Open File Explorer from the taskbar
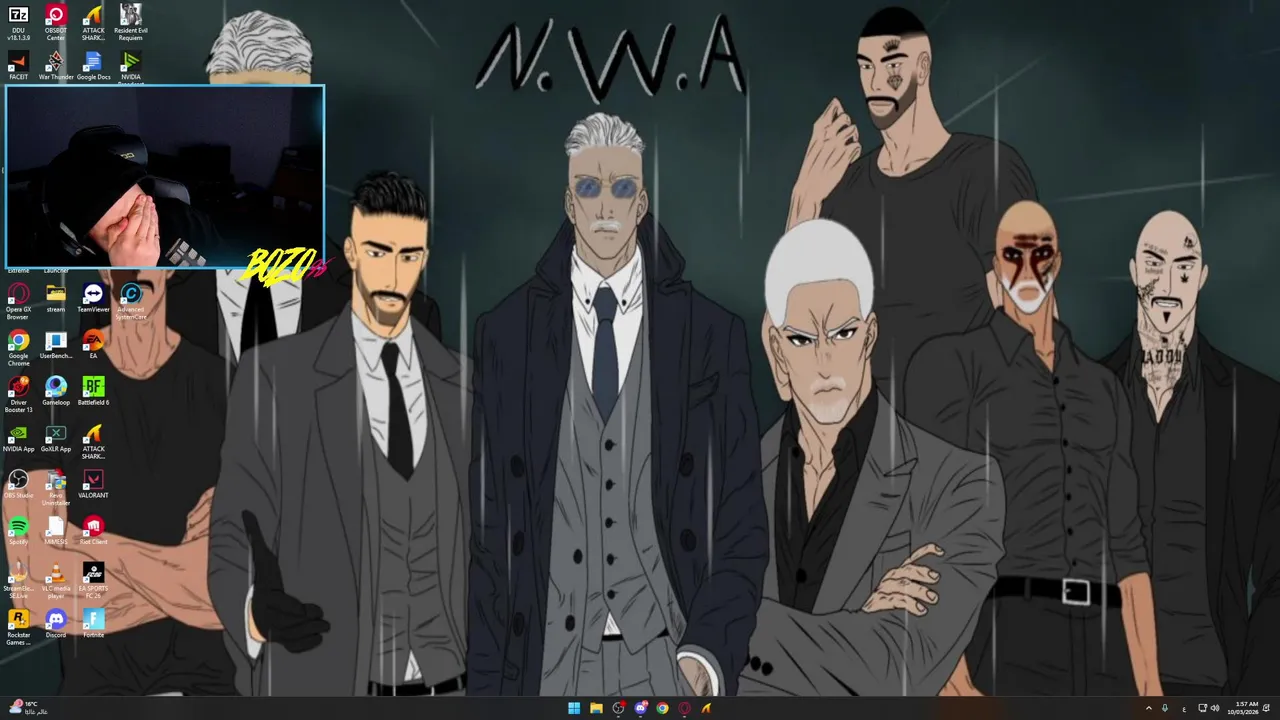 point(596,708)
